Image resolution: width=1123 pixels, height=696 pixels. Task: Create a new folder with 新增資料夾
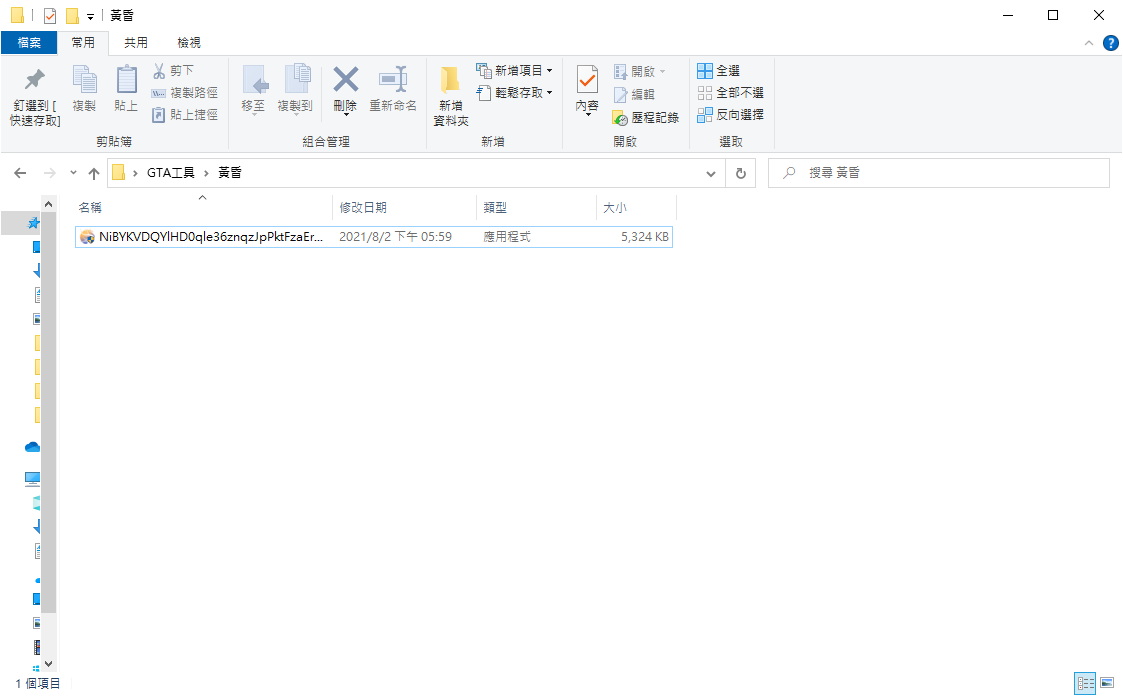click(x=450, y=97)
